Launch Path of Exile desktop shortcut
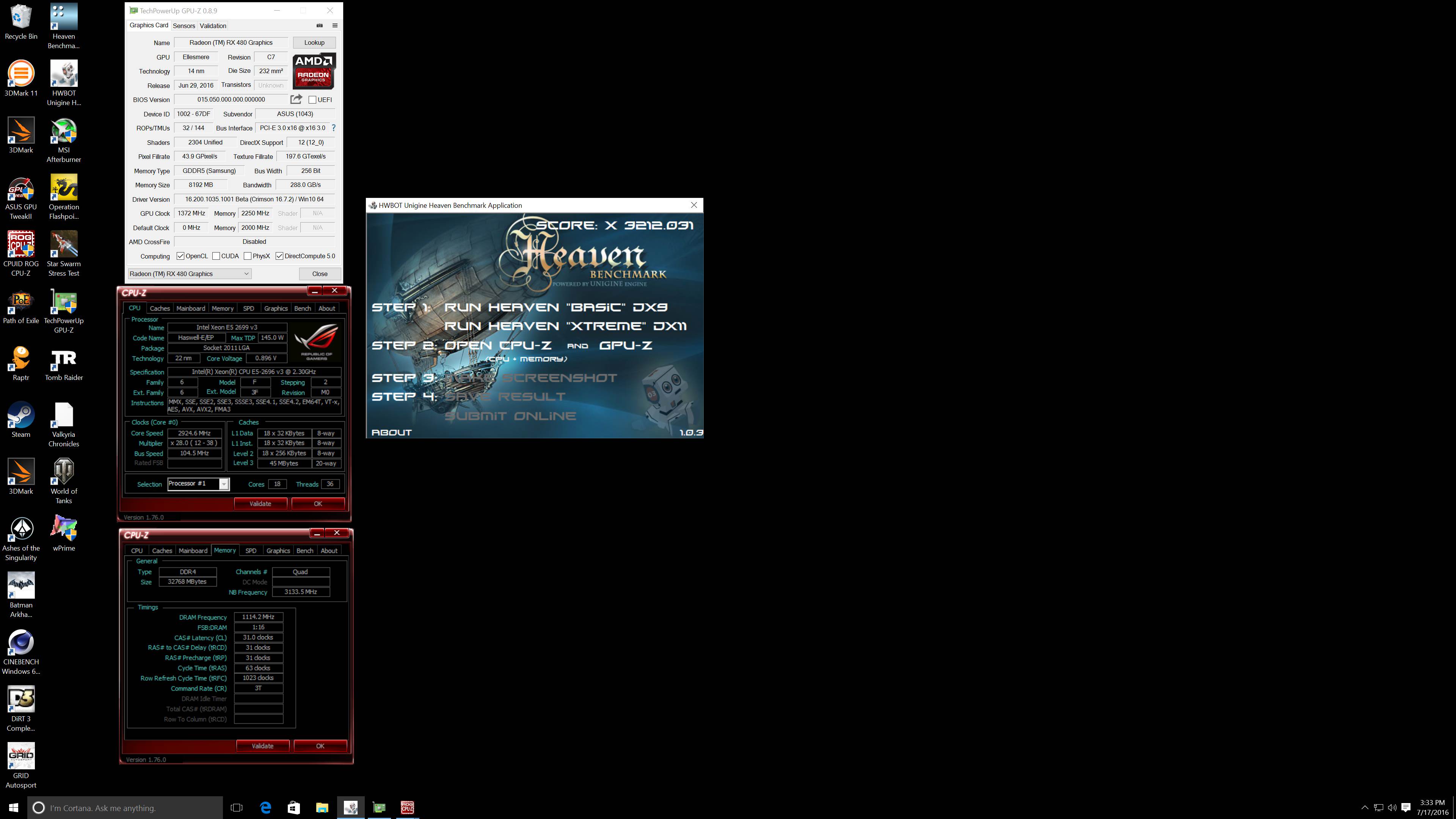This screenshot has width=1456, height=819. [x=21, y=307]
